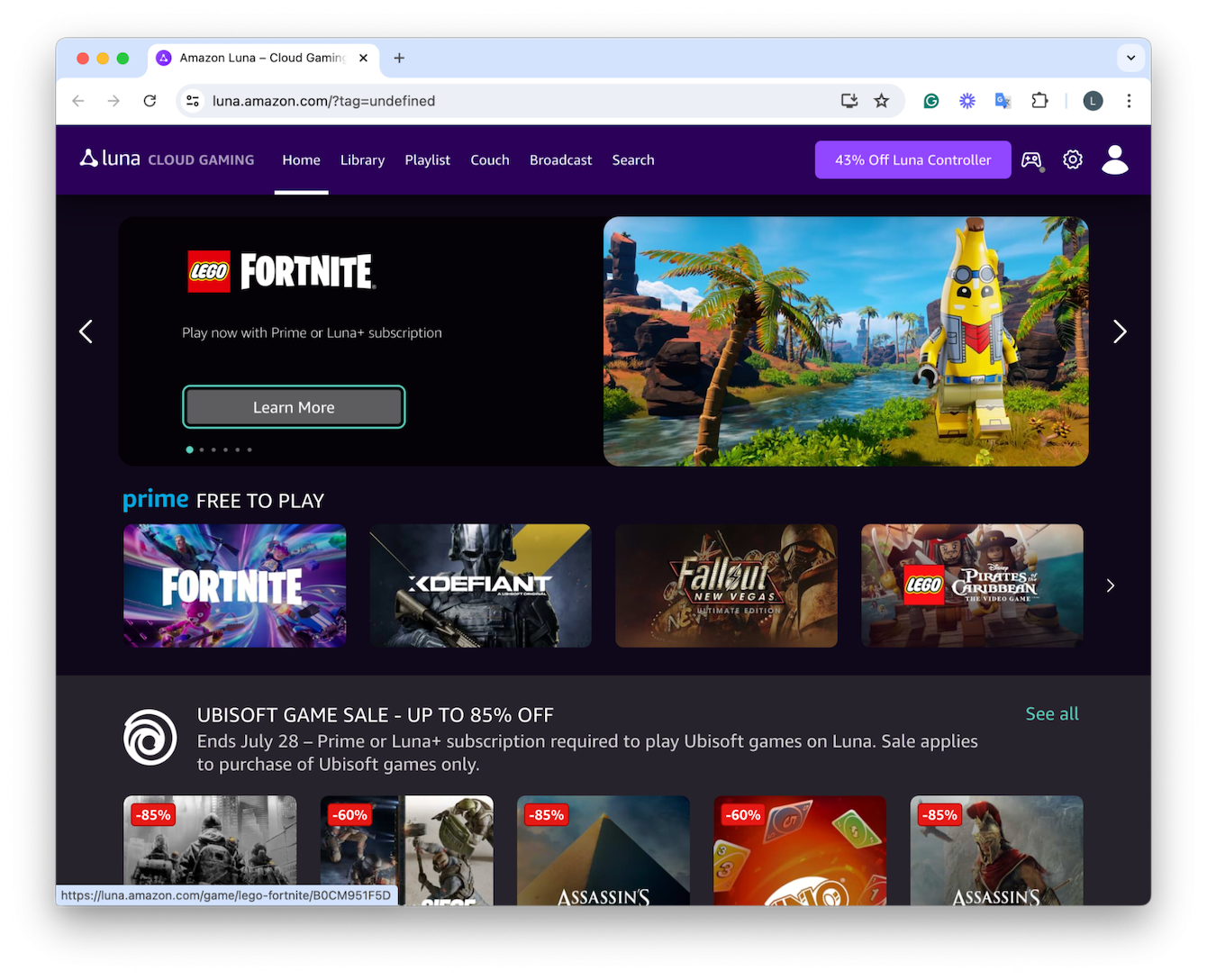
Task: Open the user profile avatar
Action: [x=1114, y=159]
